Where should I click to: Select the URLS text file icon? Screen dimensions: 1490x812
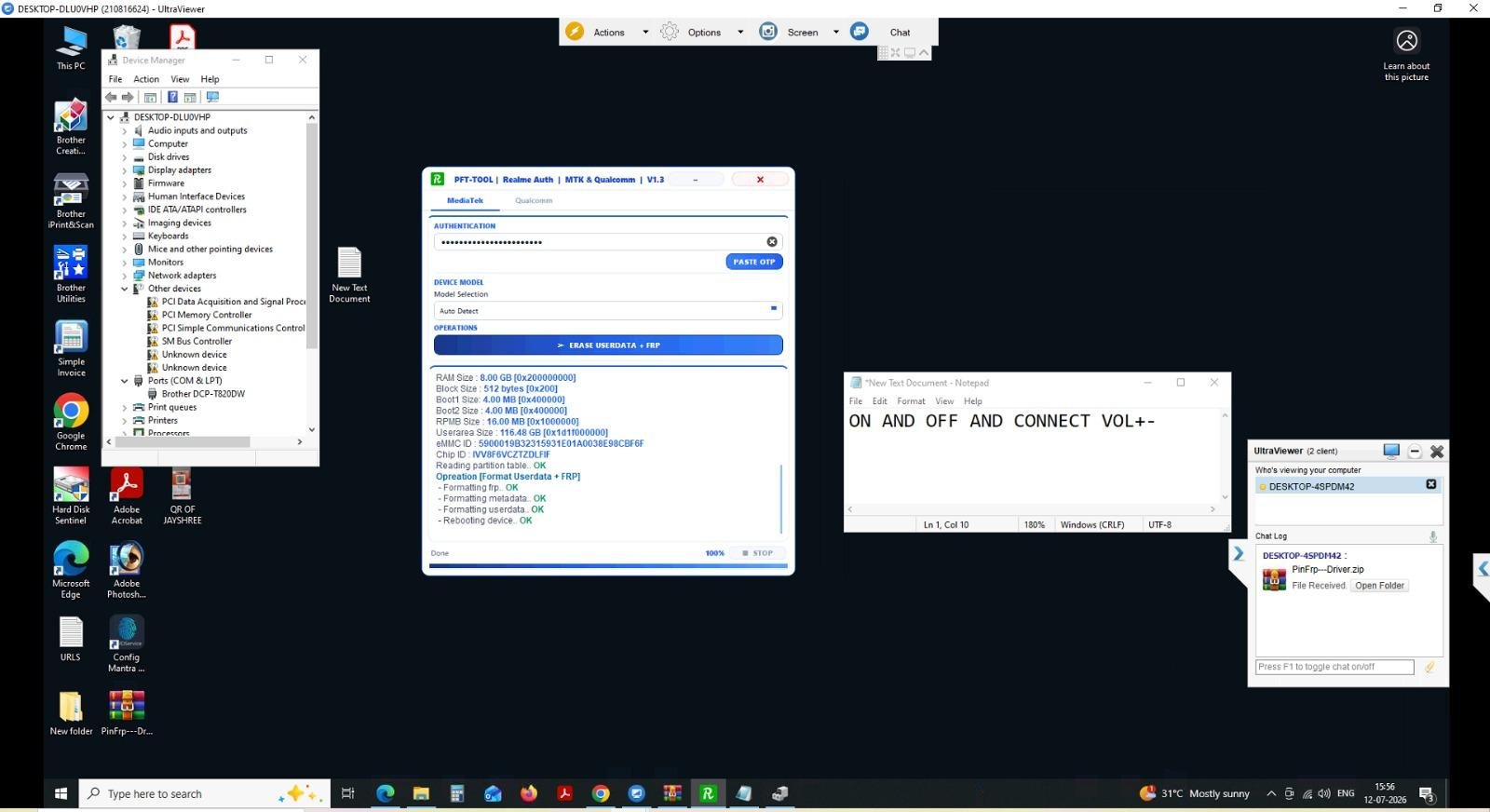click(71, 639)
